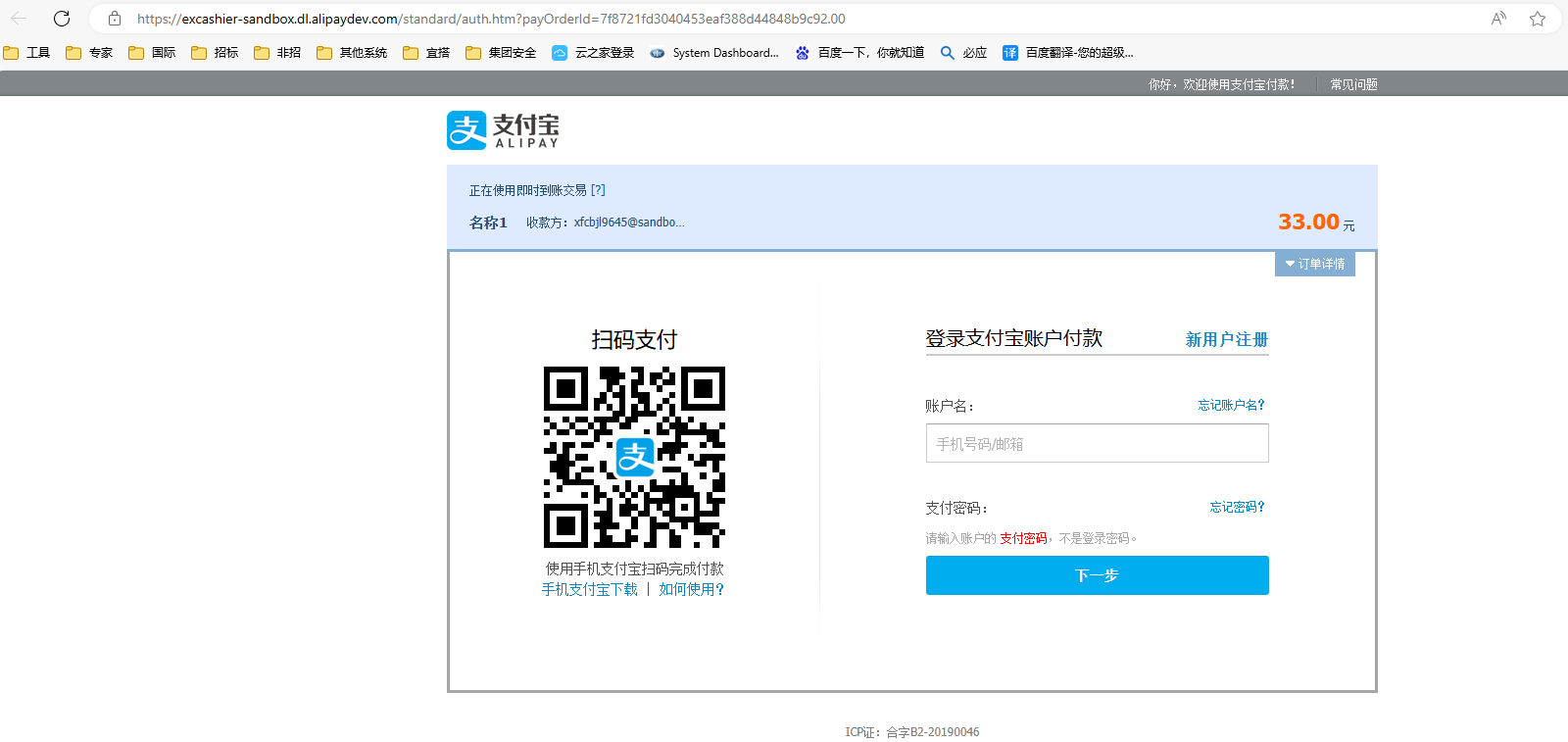Open the 招标 bookmark folder
The image size is (1568, 742).
pos(216,53)
